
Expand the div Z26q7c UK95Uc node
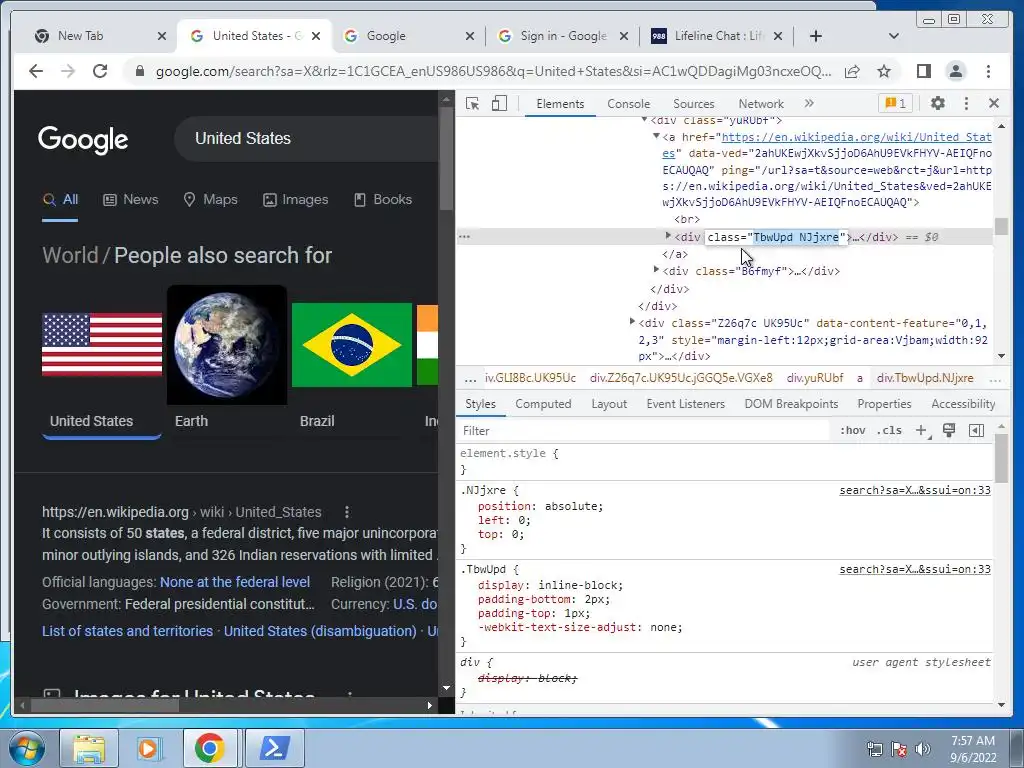click(632, 322)
